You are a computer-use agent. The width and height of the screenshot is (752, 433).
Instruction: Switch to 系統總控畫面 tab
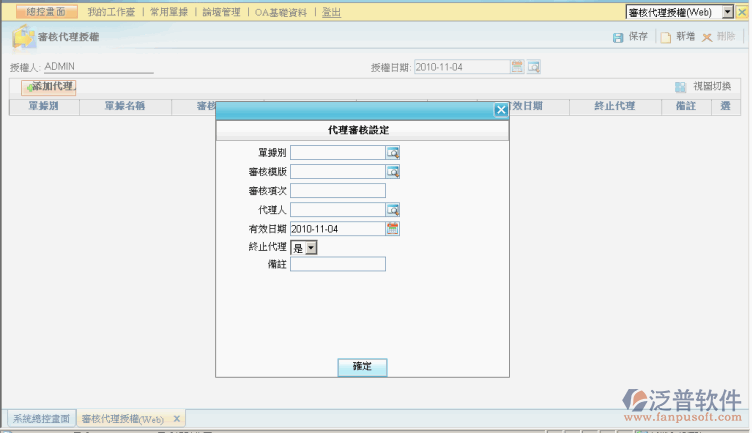coord(41,419)
